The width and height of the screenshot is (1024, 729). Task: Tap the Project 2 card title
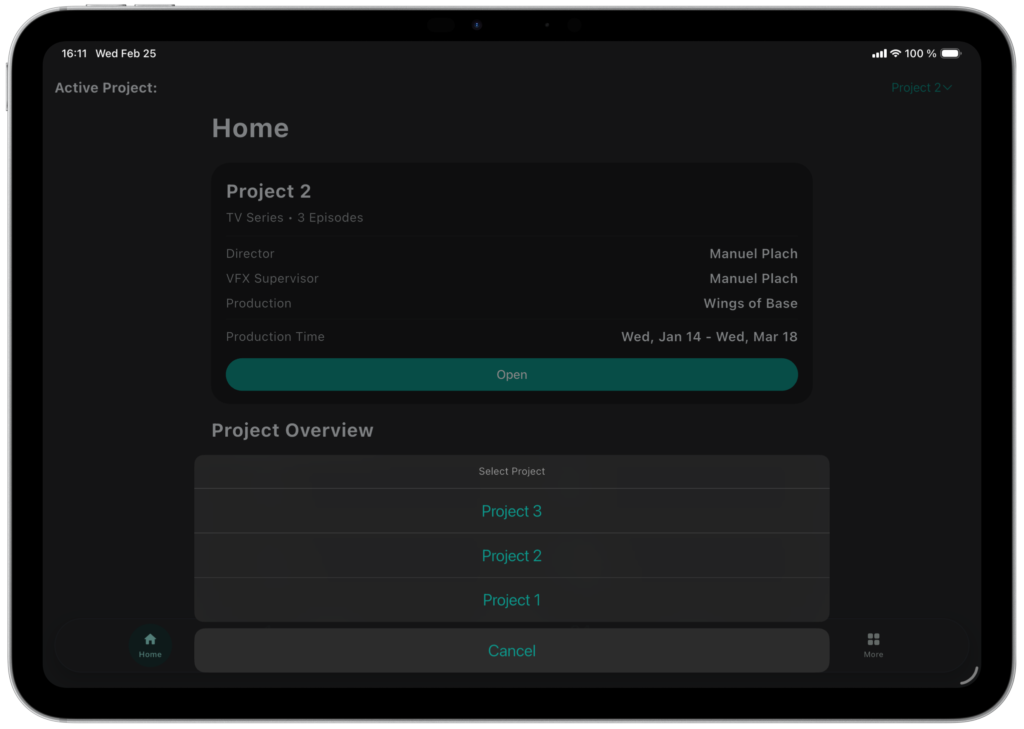(x=268, y=191)
